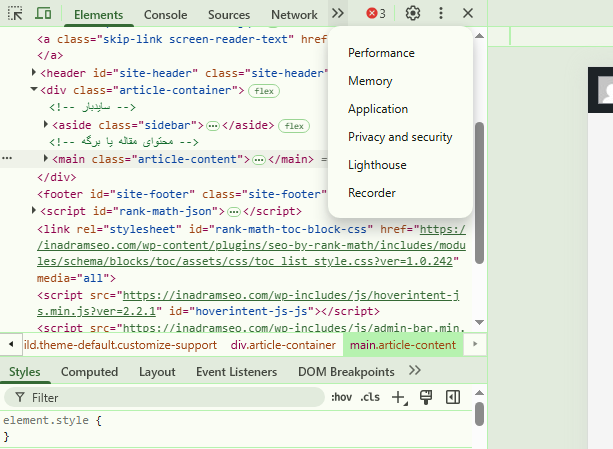This screenshot has height=449, width=613.
Task: Open the Layout tab
Action: tap(157, 372)
